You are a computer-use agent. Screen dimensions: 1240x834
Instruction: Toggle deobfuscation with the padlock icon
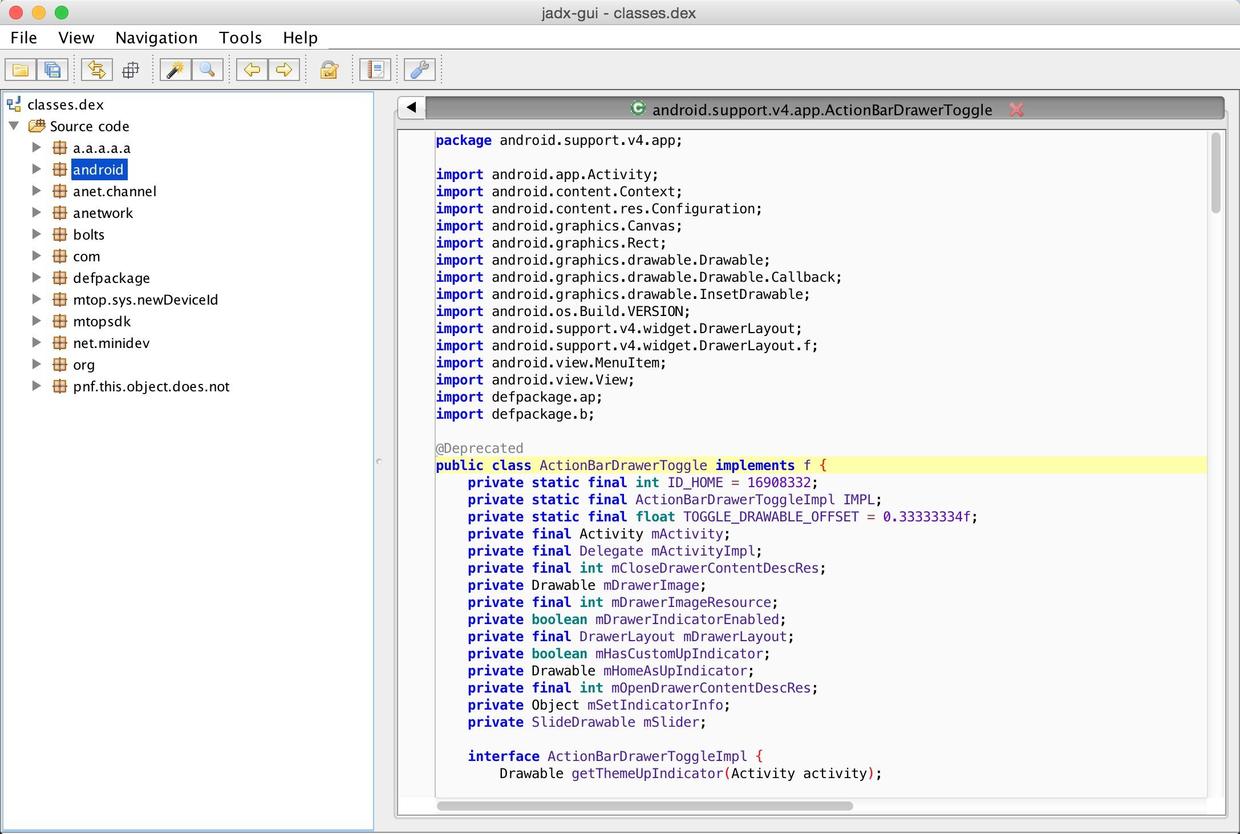(329, 70)
